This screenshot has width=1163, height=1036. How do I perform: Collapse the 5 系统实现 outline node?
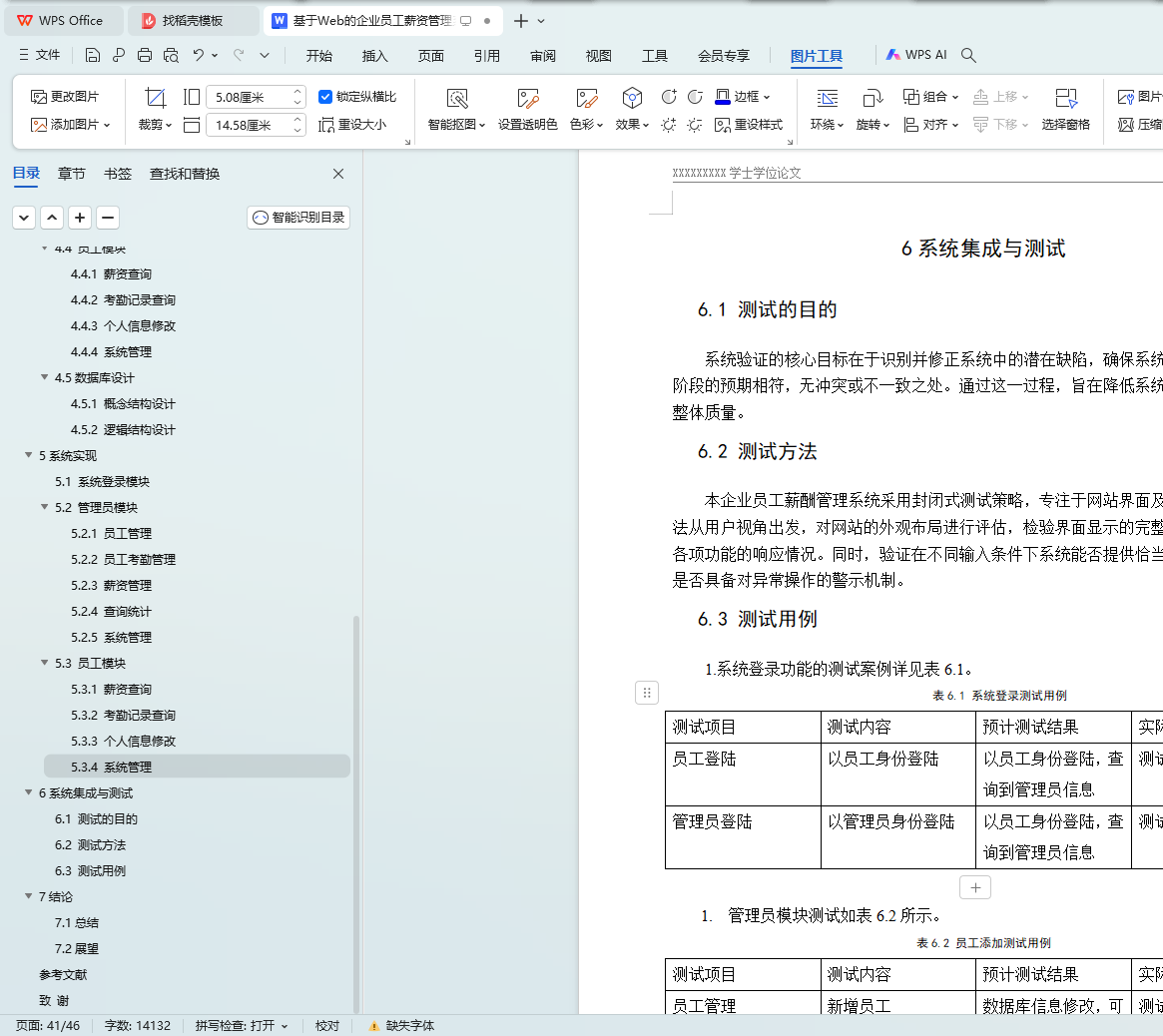[28, 455]
